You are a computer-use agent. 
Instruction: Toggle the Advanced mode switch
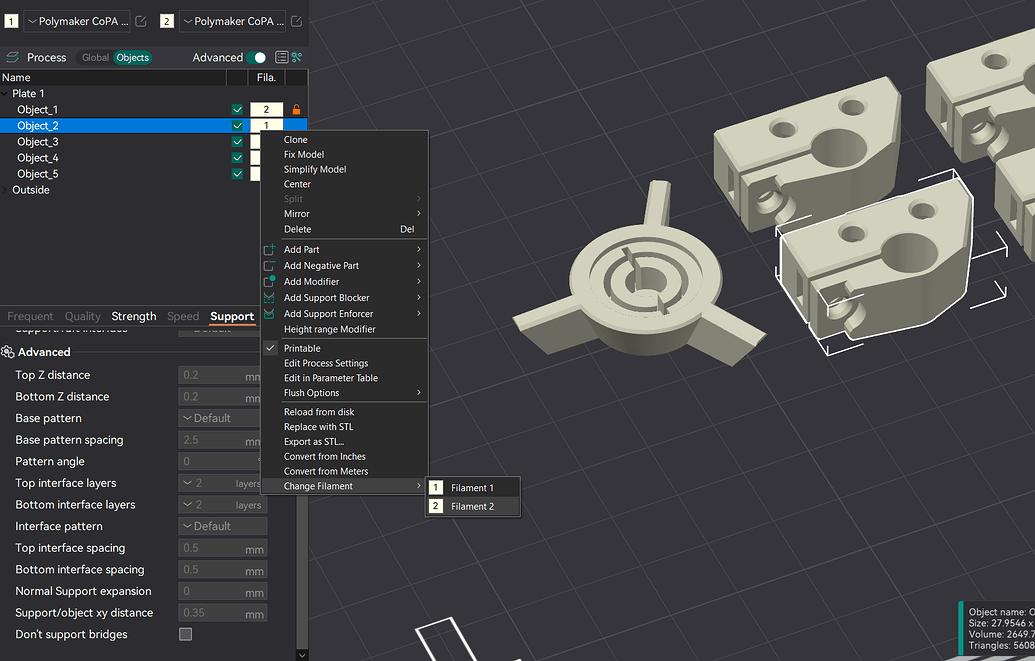[256, 57]
